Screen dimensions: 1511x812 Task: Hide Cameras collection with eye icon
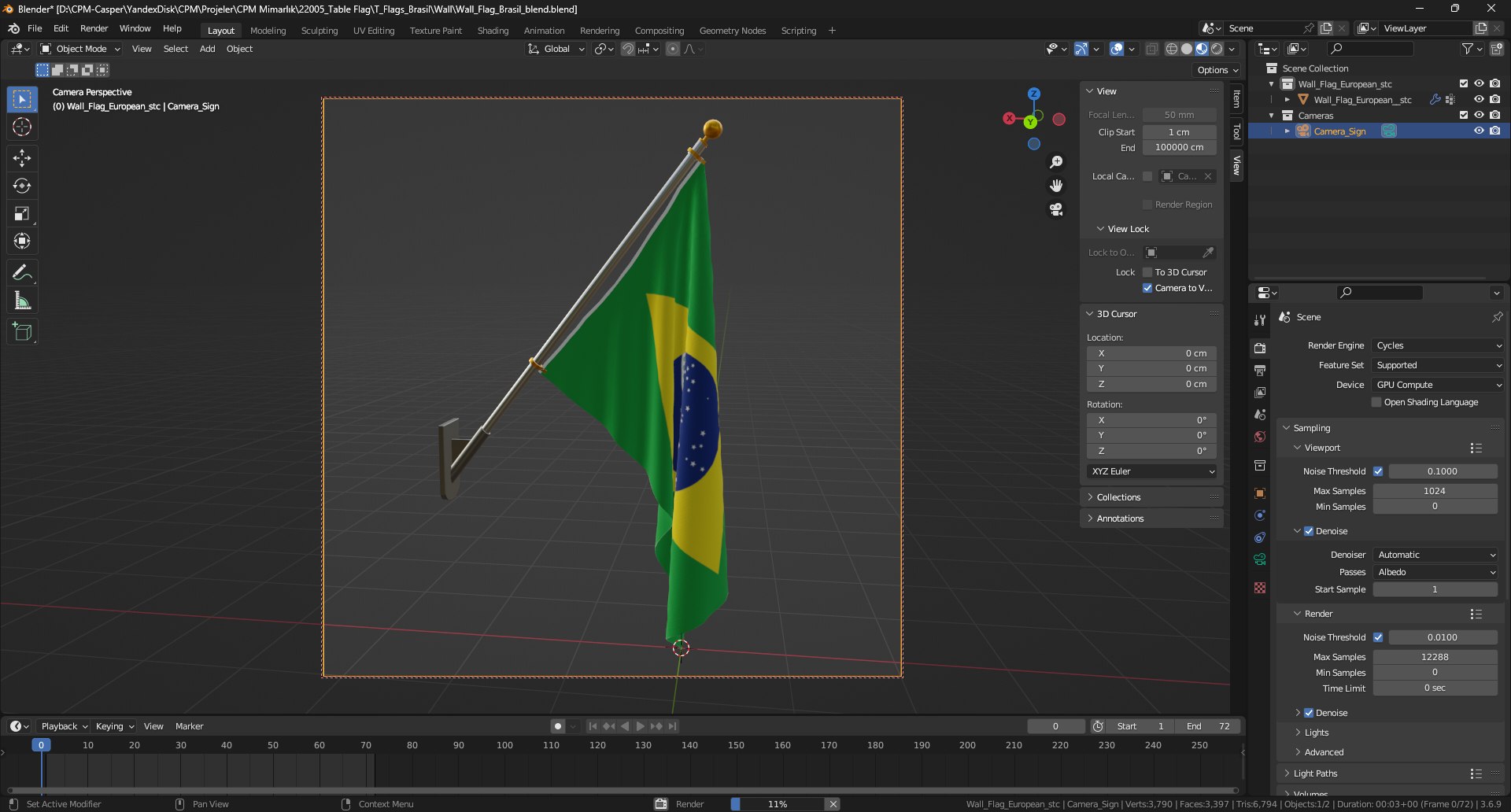1479,115
